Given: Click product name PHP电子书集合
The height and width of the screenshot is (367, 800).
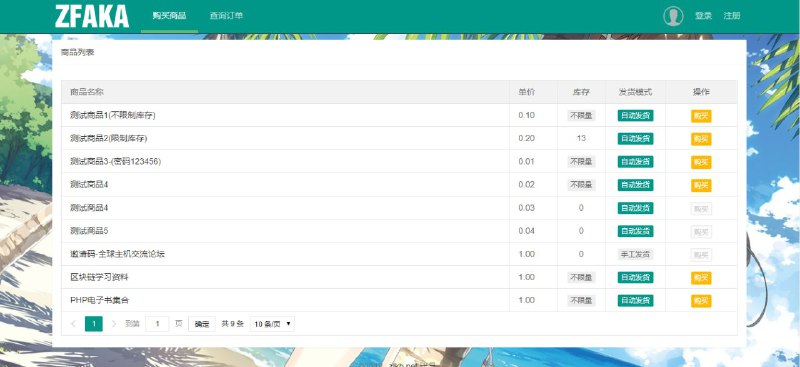Looking at the screenshot, I should (99, 300).
